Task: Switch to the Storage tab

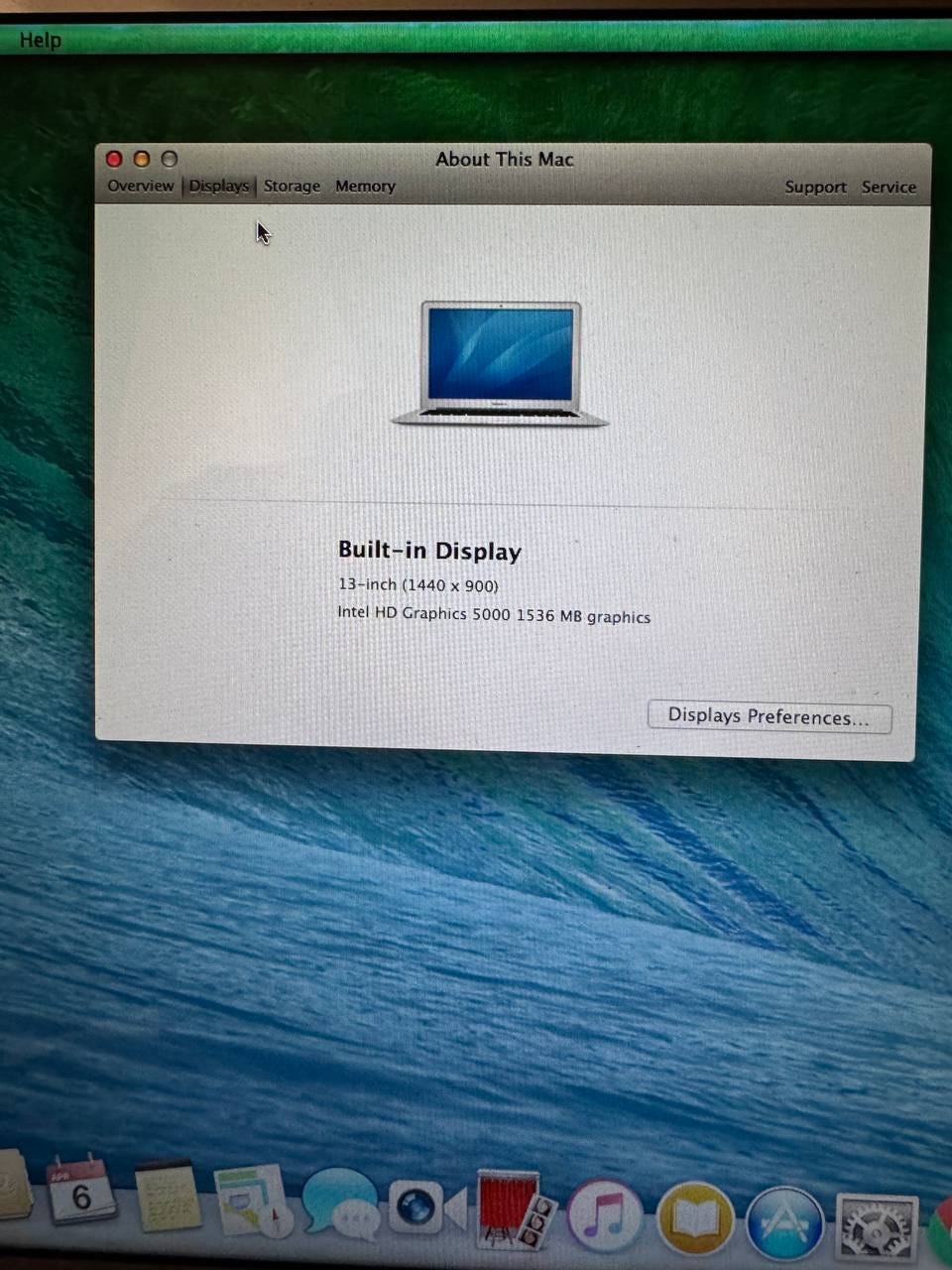Action: click(292, 187)
